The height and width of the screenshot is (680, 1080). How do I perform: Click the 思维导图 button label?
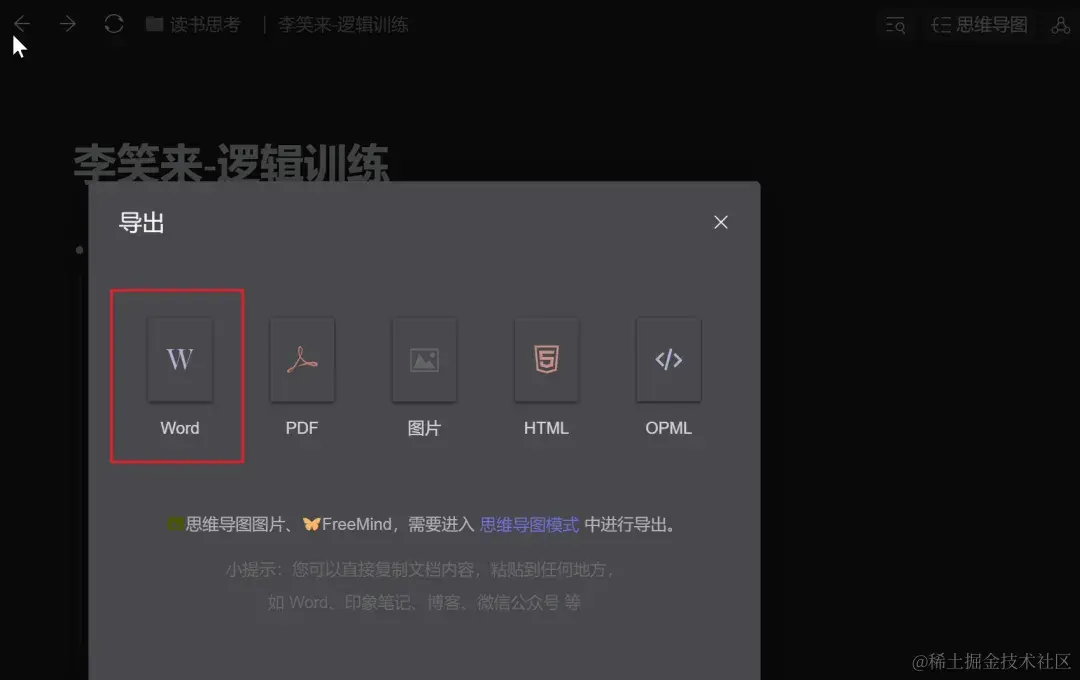pyautogui.click(x=992, y=25)
